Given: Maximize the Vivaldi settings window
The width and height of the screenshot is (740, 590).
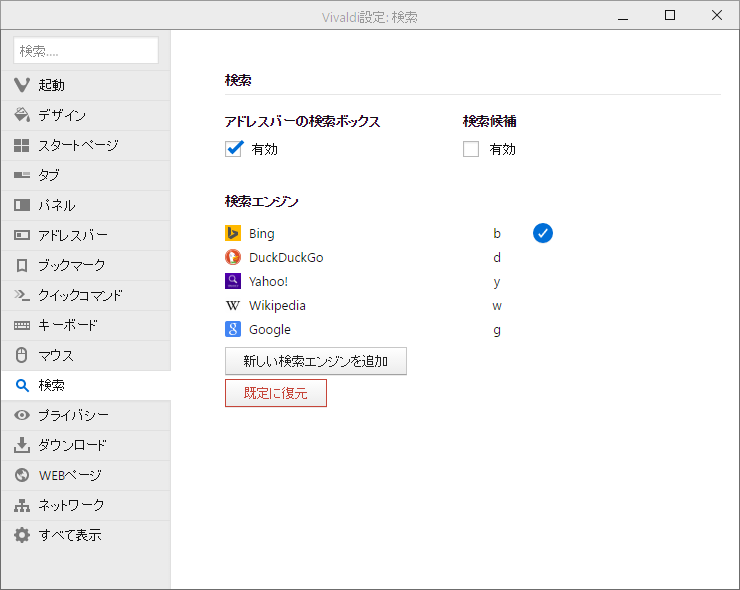Looking at the screenshot, I should [670, 15].
